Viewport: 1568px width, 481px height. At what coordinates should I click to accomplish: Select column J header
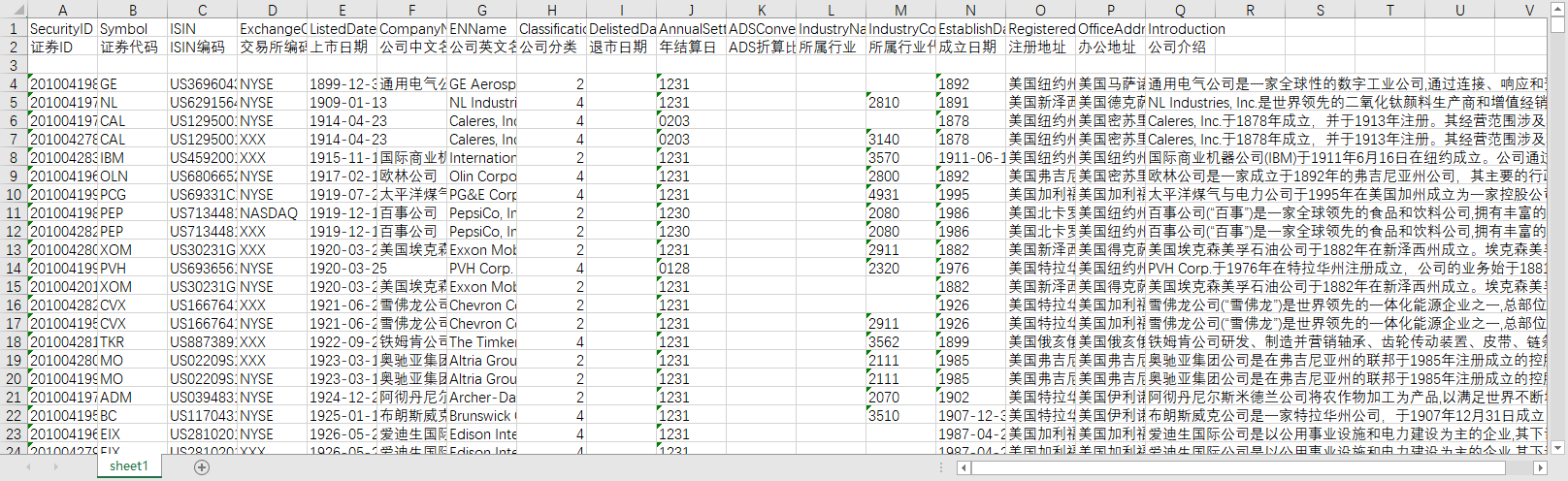[691, 10]
